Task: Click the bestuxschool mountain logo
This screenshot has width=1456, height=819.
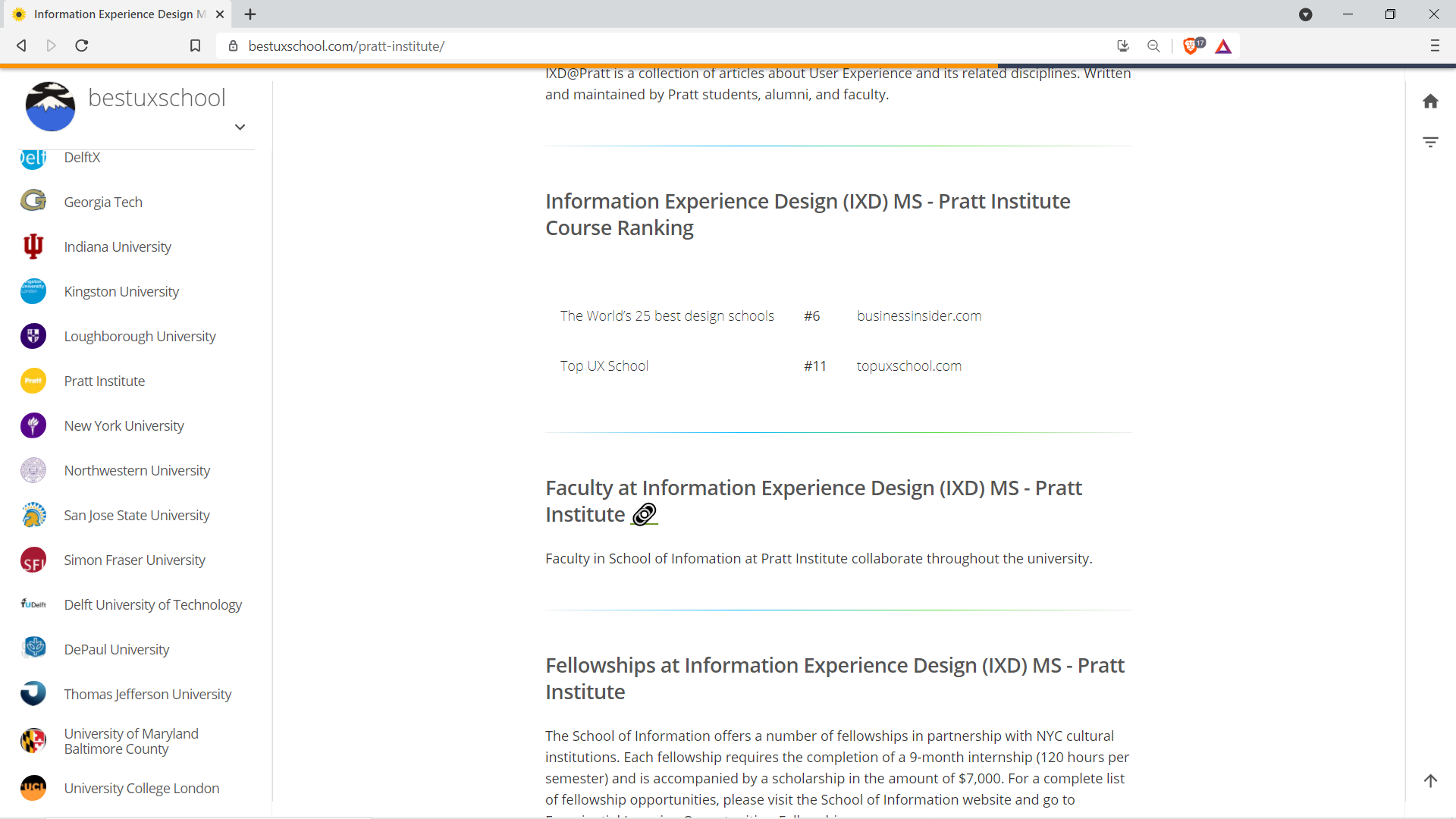Action: point(50,106)
